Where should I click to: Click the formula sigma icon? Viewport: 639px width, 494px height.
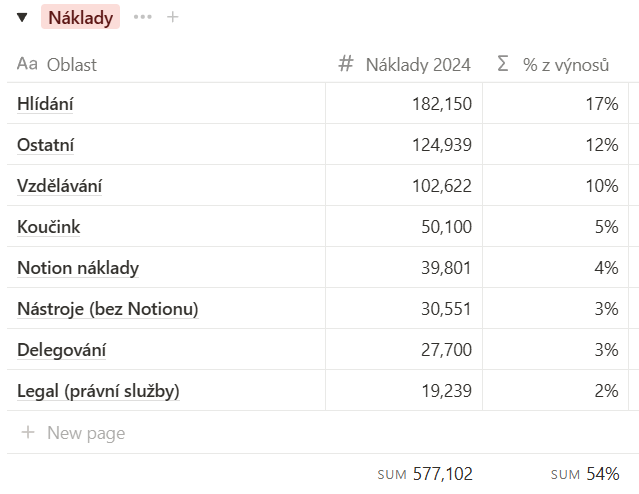pyautogui.click(x=503, y=64)
